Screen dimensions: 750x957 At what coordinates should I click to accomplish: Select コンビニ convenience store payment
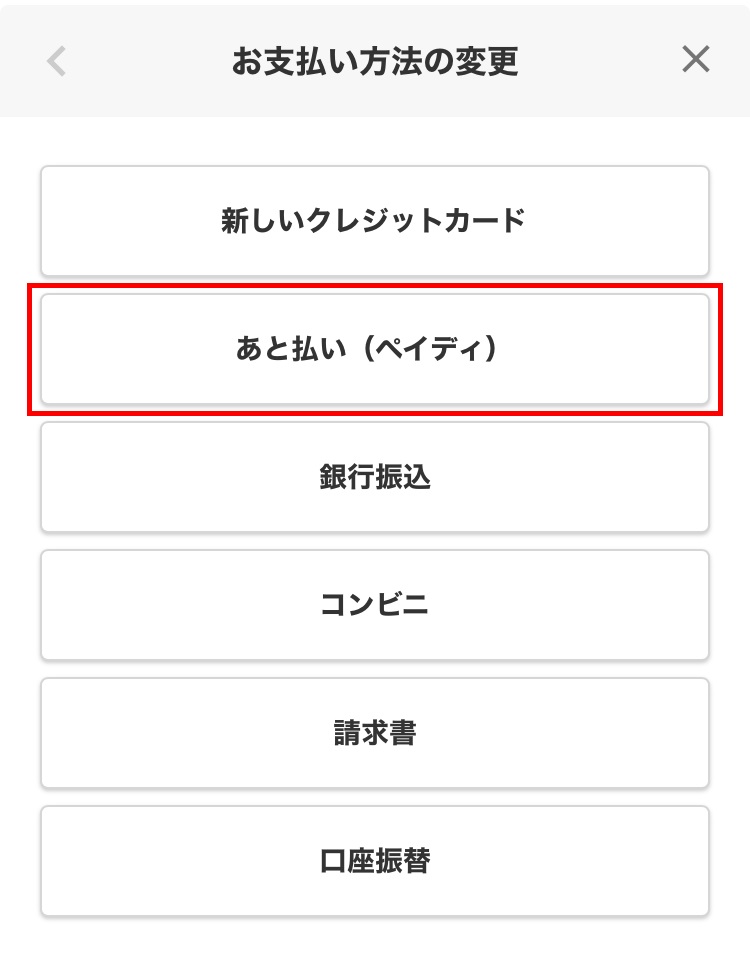(375, 605)
